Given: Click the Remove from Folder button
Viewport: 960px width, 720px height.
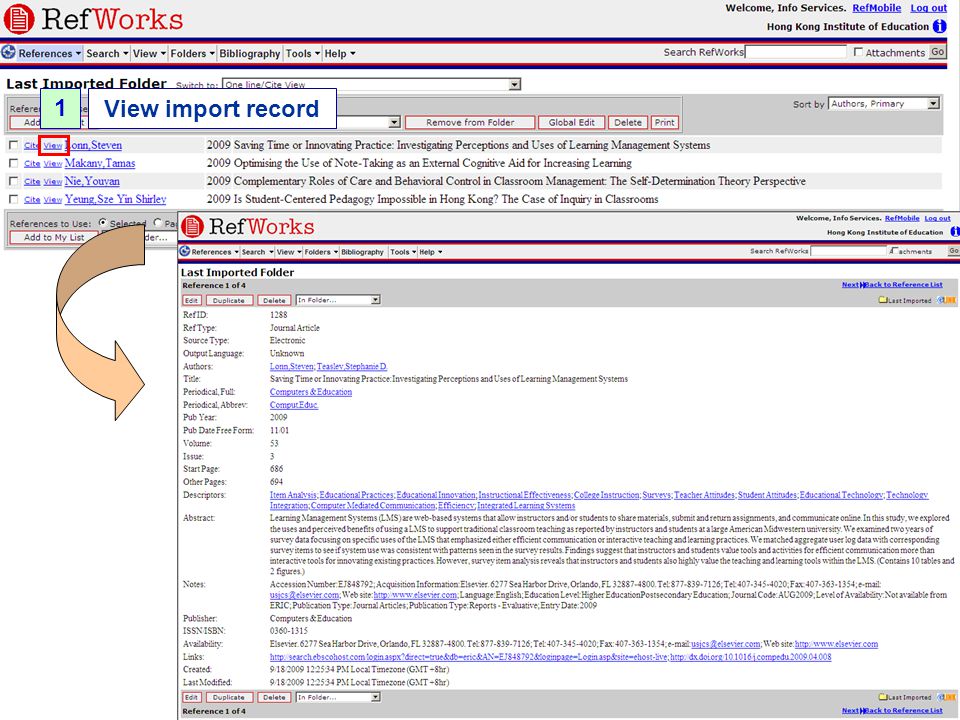Looking at the screenshot, I should [x=470, y=122].
